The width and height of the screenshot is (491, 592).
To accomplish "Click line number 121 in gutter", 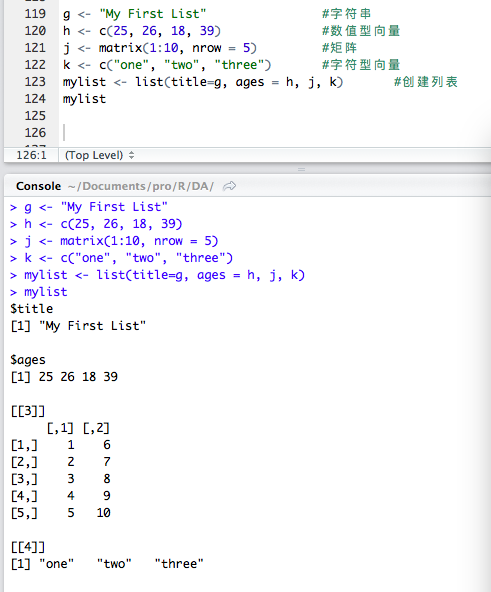I will tap(35, 48).
